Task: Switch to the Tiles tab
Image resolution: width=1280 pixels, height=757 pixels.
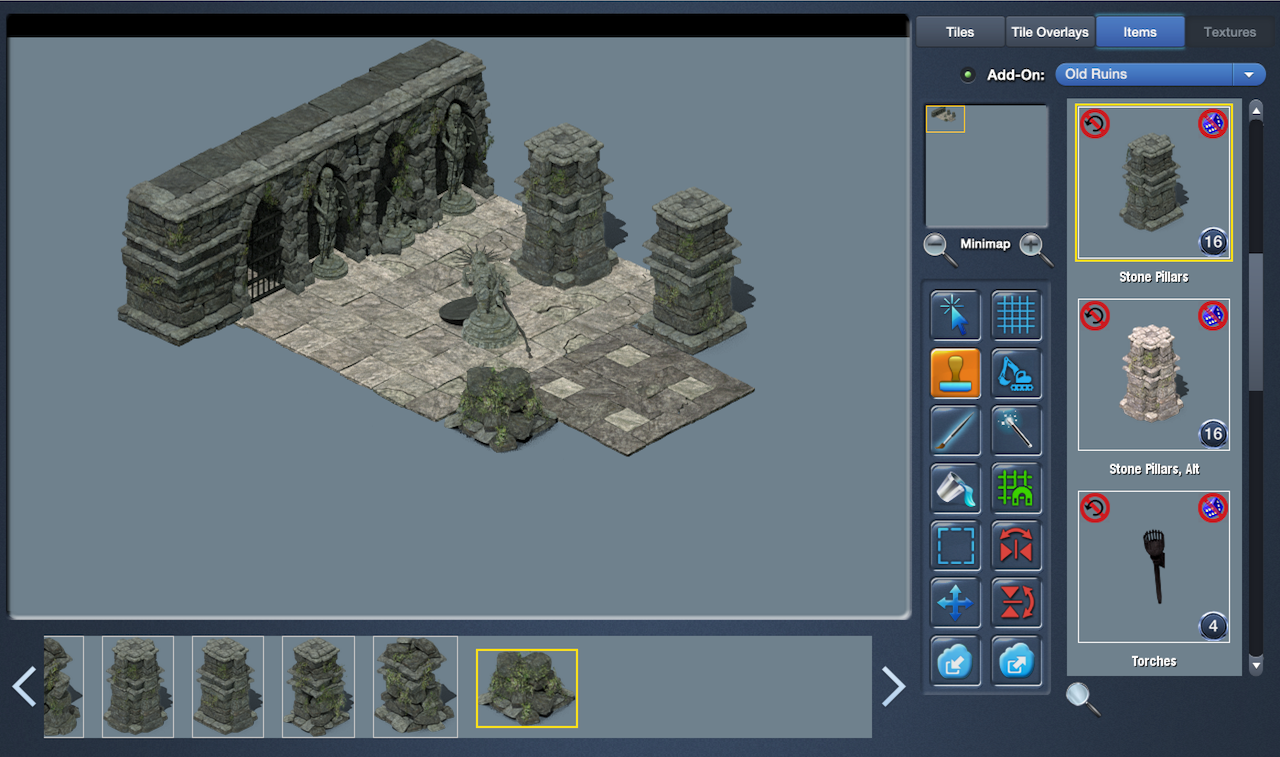Action: [960, 32]
